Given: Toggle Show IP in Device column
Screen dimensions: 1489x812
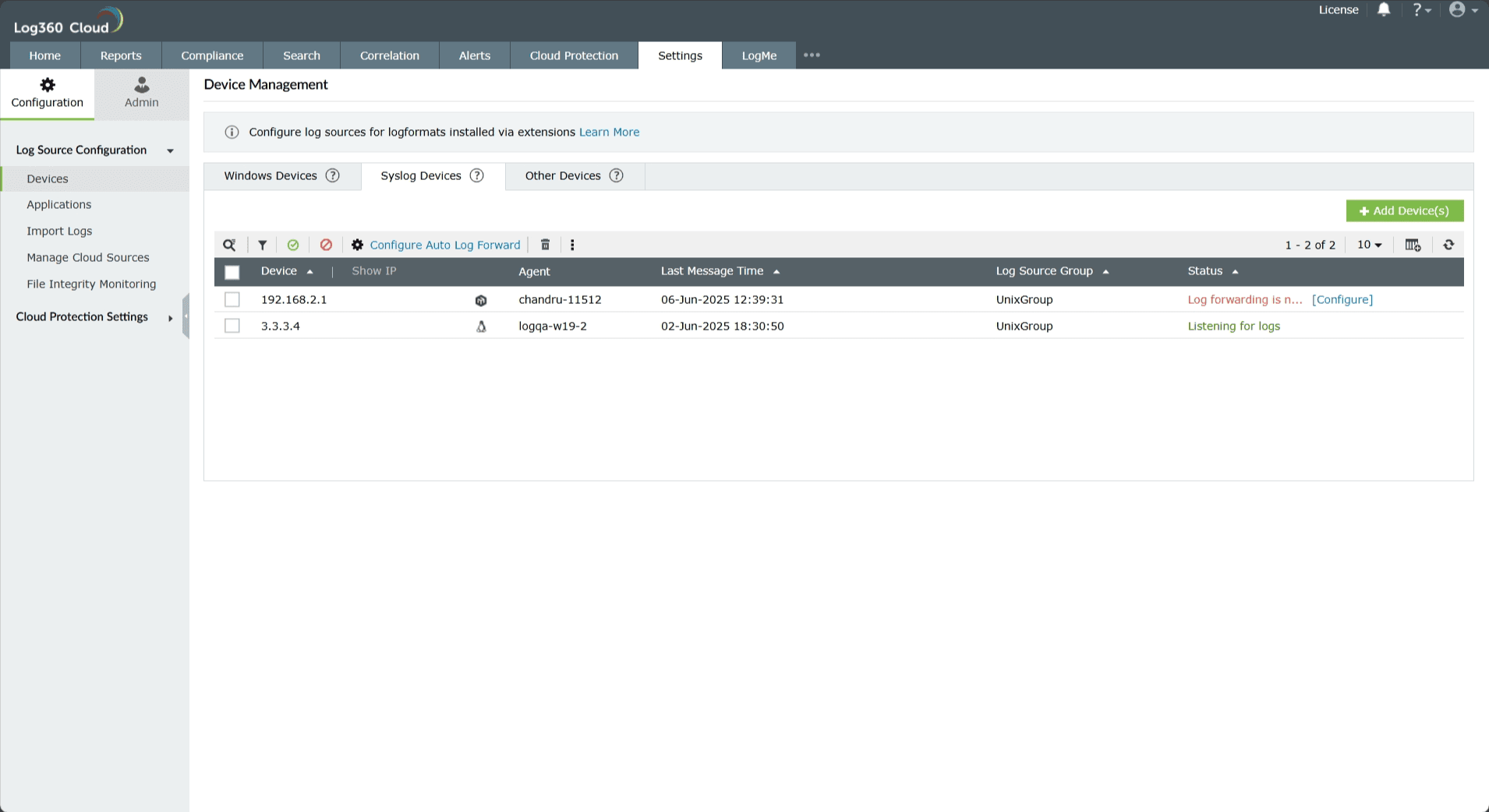Looking at the screenshot, I should point(374,271).
